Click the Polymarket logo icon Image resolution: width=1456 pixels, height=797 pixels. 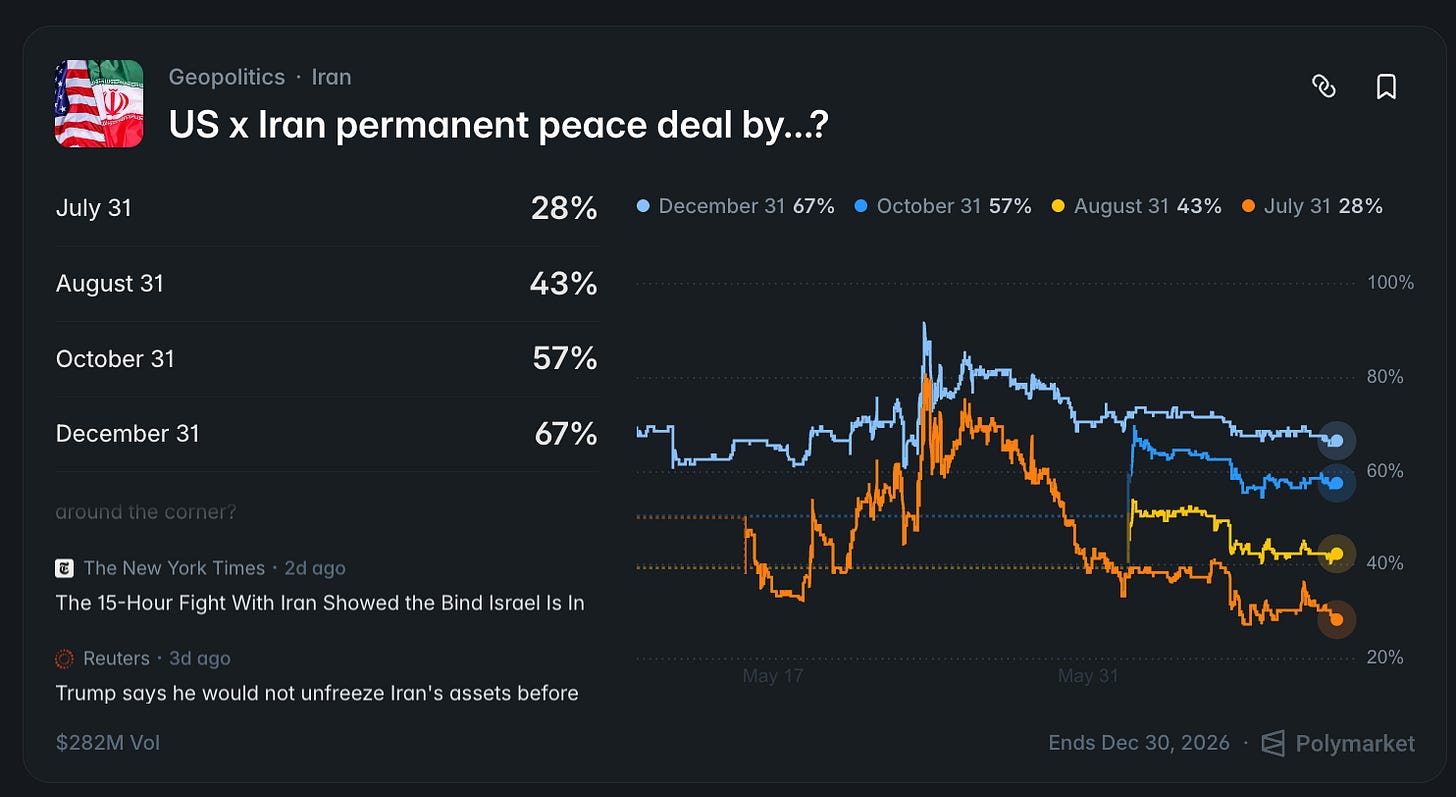click(1273, 743)
